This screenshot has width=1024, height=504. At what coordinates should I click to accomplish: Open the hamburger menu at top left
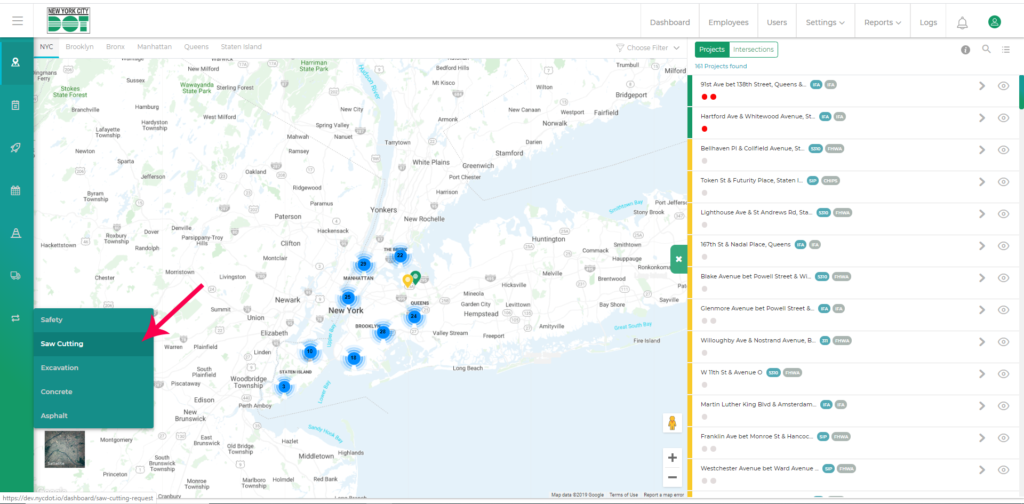click(17, 21)
